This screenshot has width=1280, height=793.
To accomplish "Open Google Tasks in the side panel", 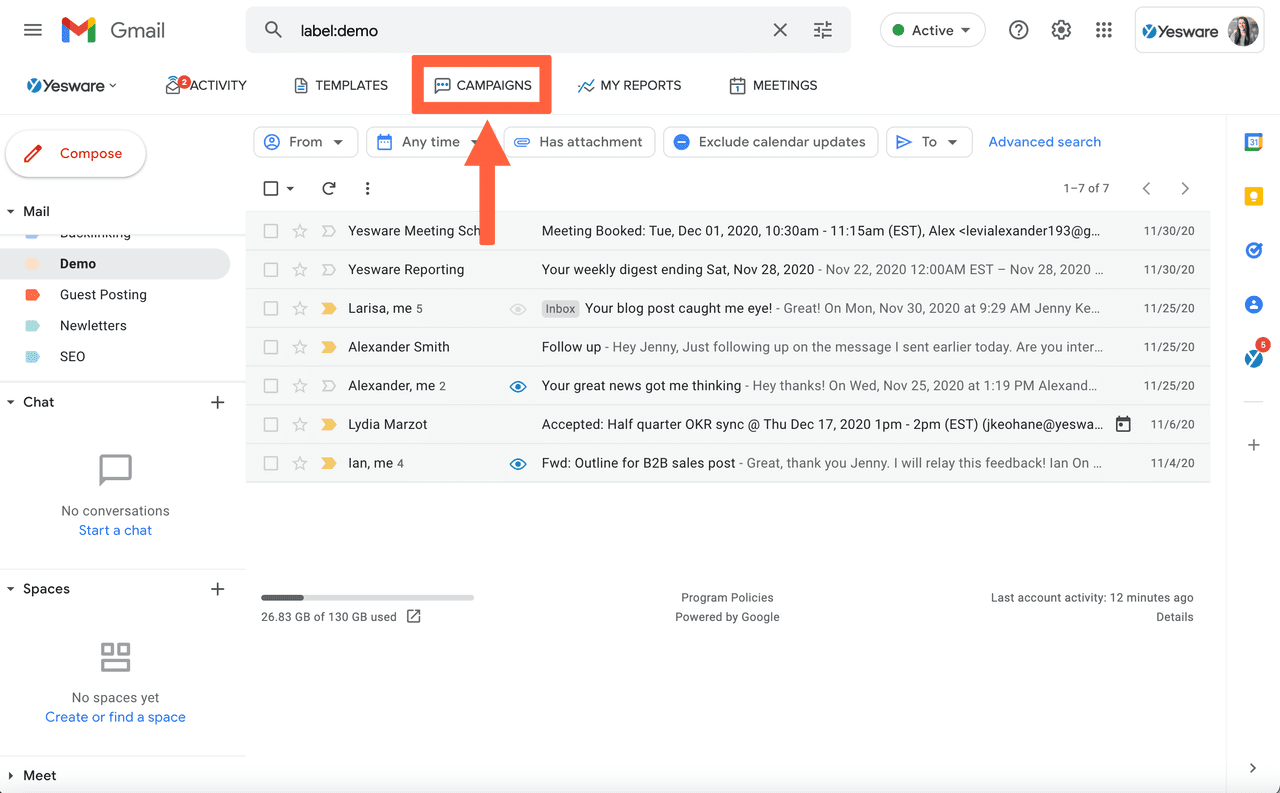I will [x=1253, y=250].
